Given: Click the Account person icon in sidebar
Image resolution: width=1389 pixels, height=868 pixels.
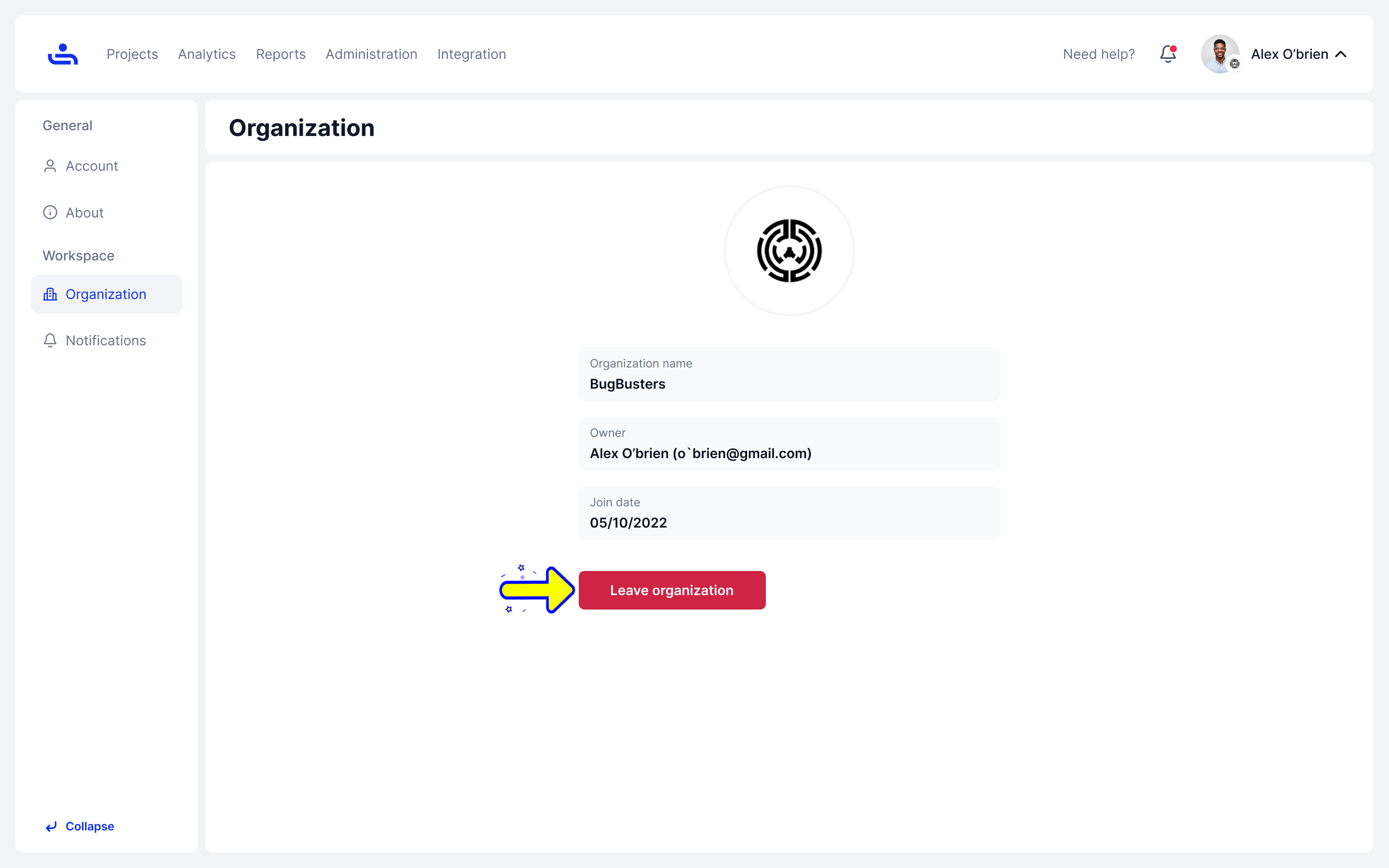Looking at the screenshot, I should point(50,166).
